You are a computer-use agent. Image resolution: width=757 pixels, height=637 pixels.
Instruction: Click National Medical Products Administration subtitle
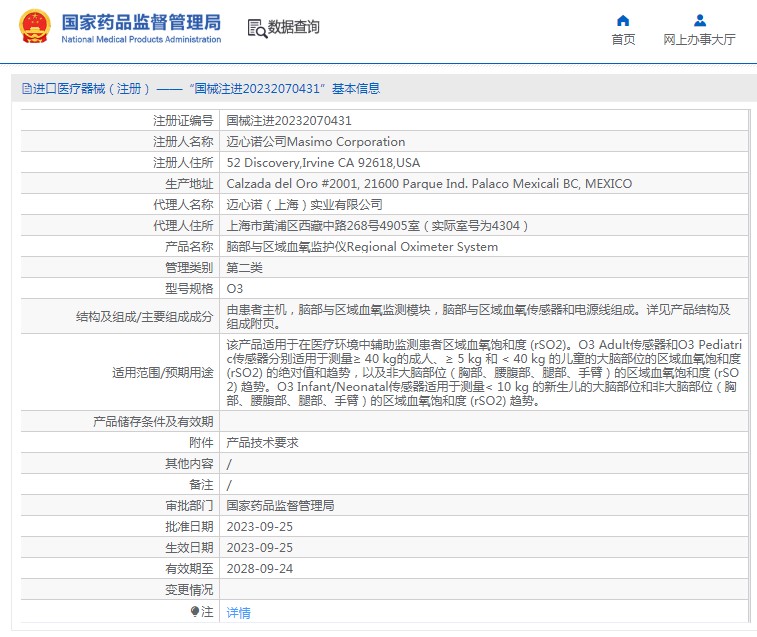click(141, 40)
